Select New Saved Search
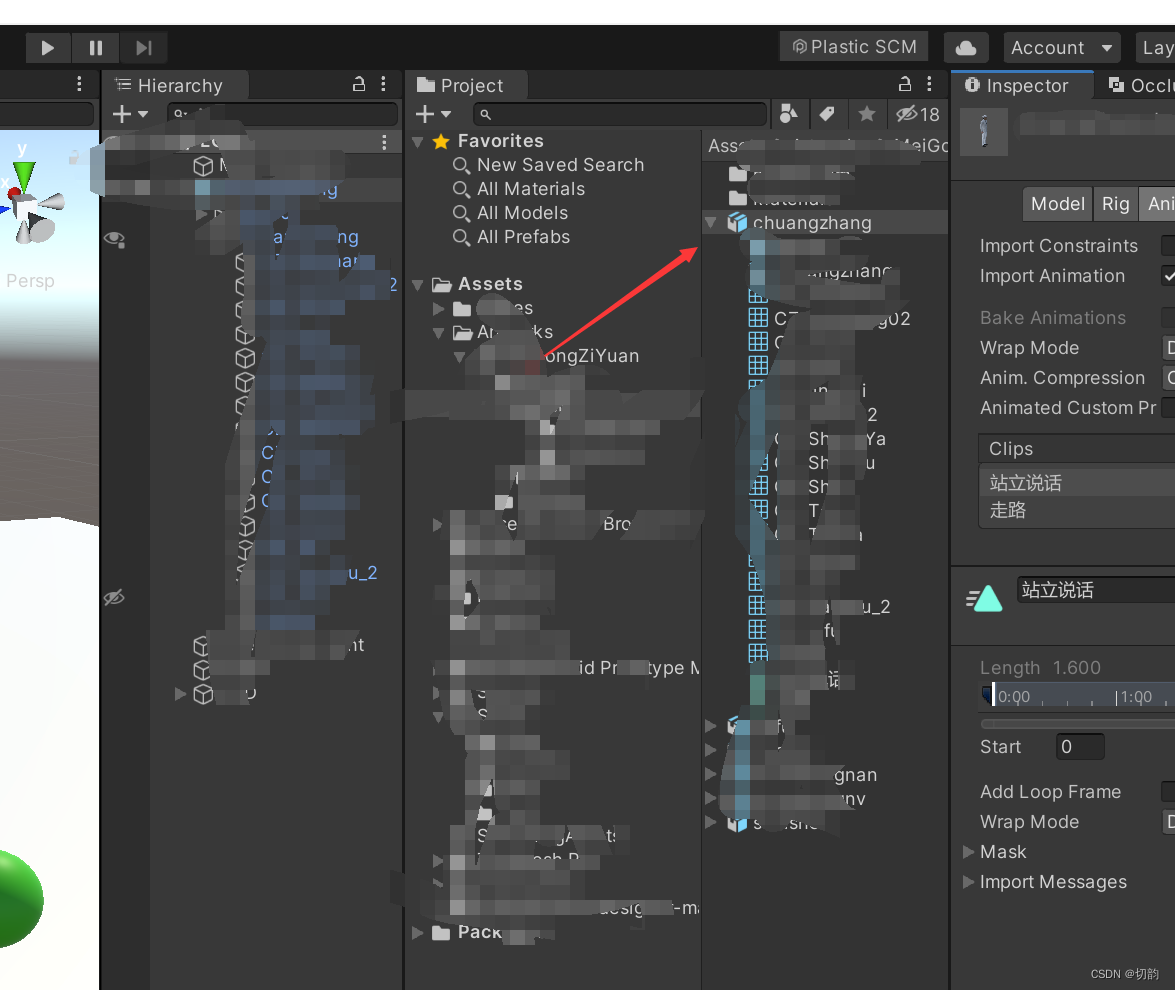 tap(560, 165)
